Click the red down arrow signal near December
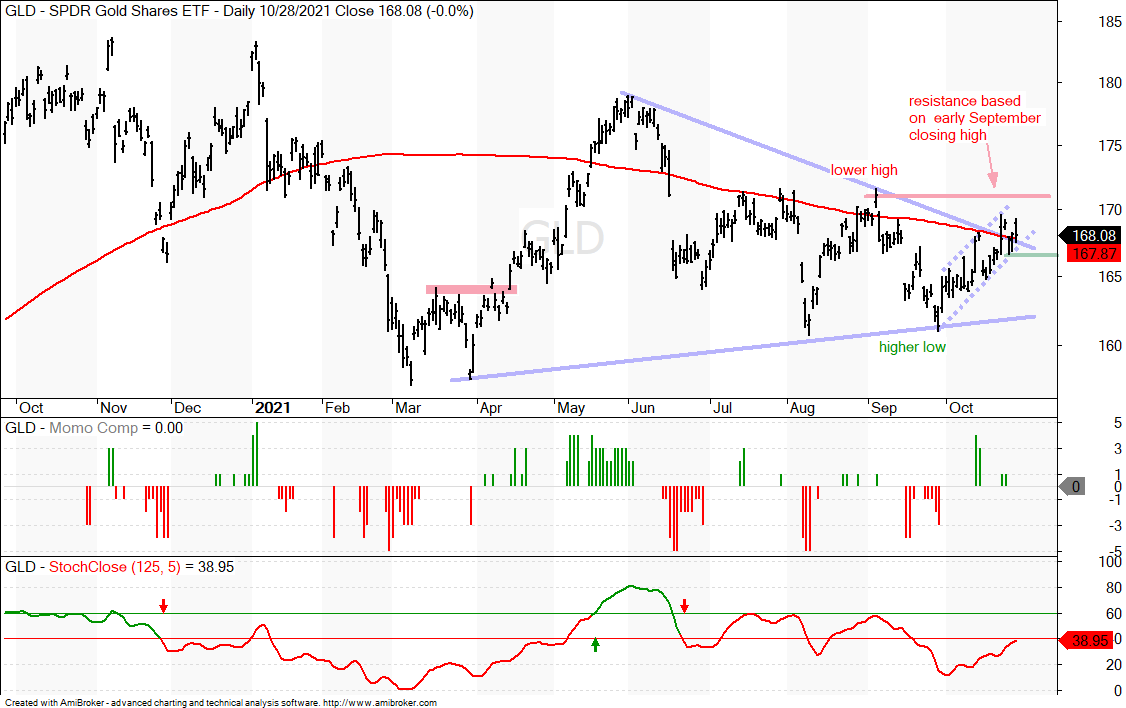Image resolution: width=1126 pixels, height=708 pixels. pos(164,606)
